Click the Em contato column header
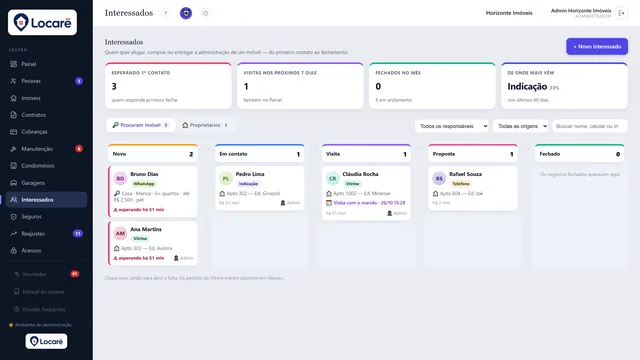The image size is (640, 360). [260, 153]
